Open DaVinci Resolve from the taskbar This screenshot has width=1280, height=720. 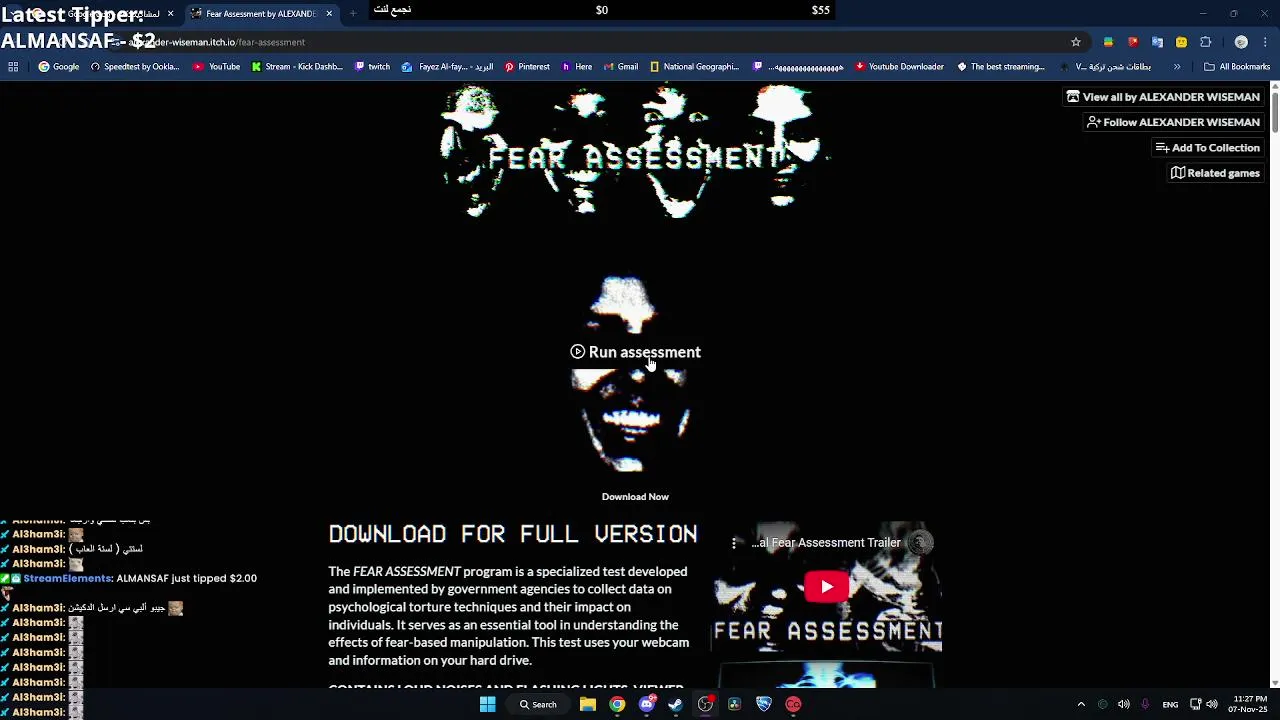point(735,704)
